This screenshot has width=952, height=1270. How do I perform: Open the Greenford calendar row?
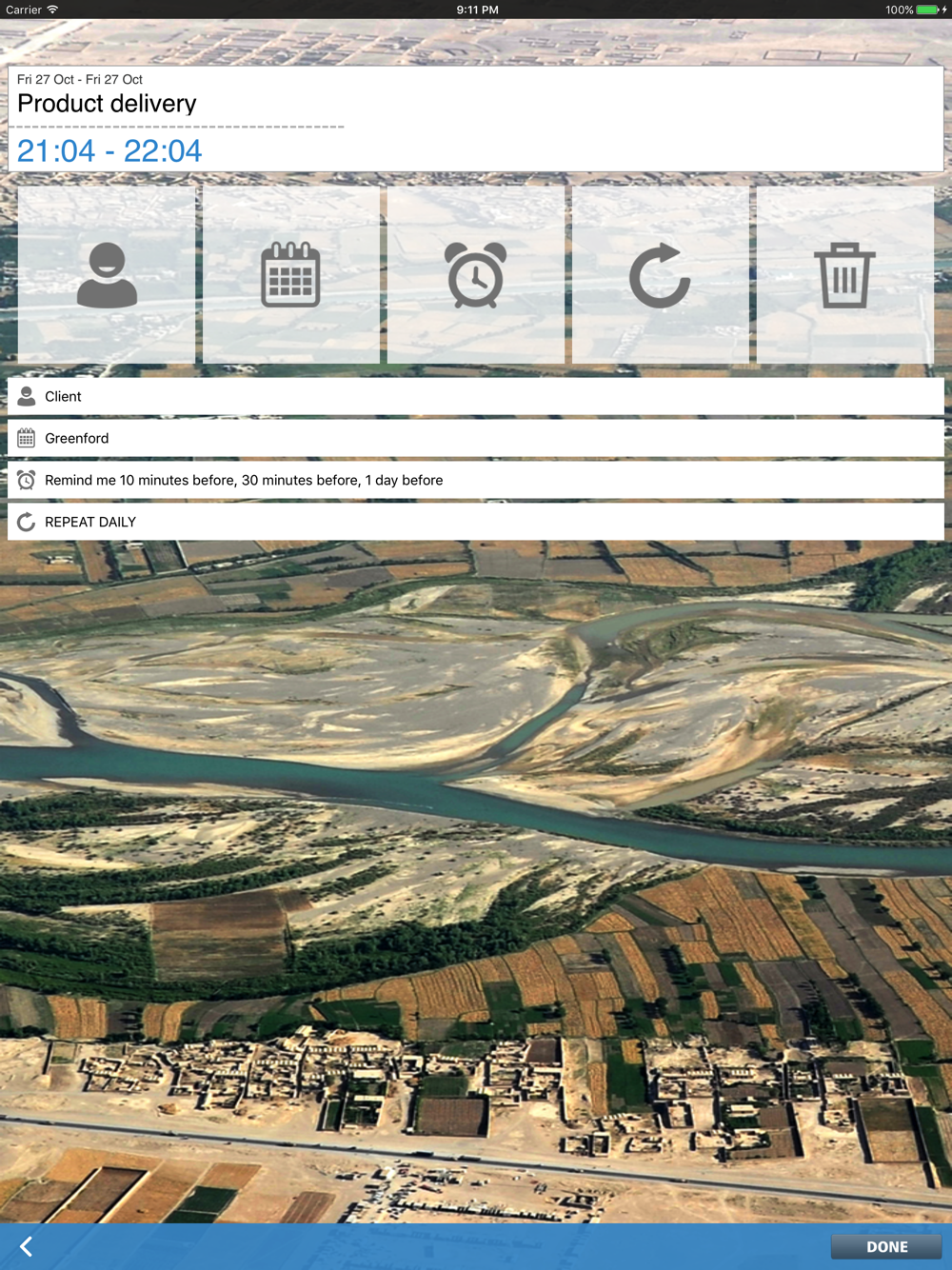(x=476, y=438)
